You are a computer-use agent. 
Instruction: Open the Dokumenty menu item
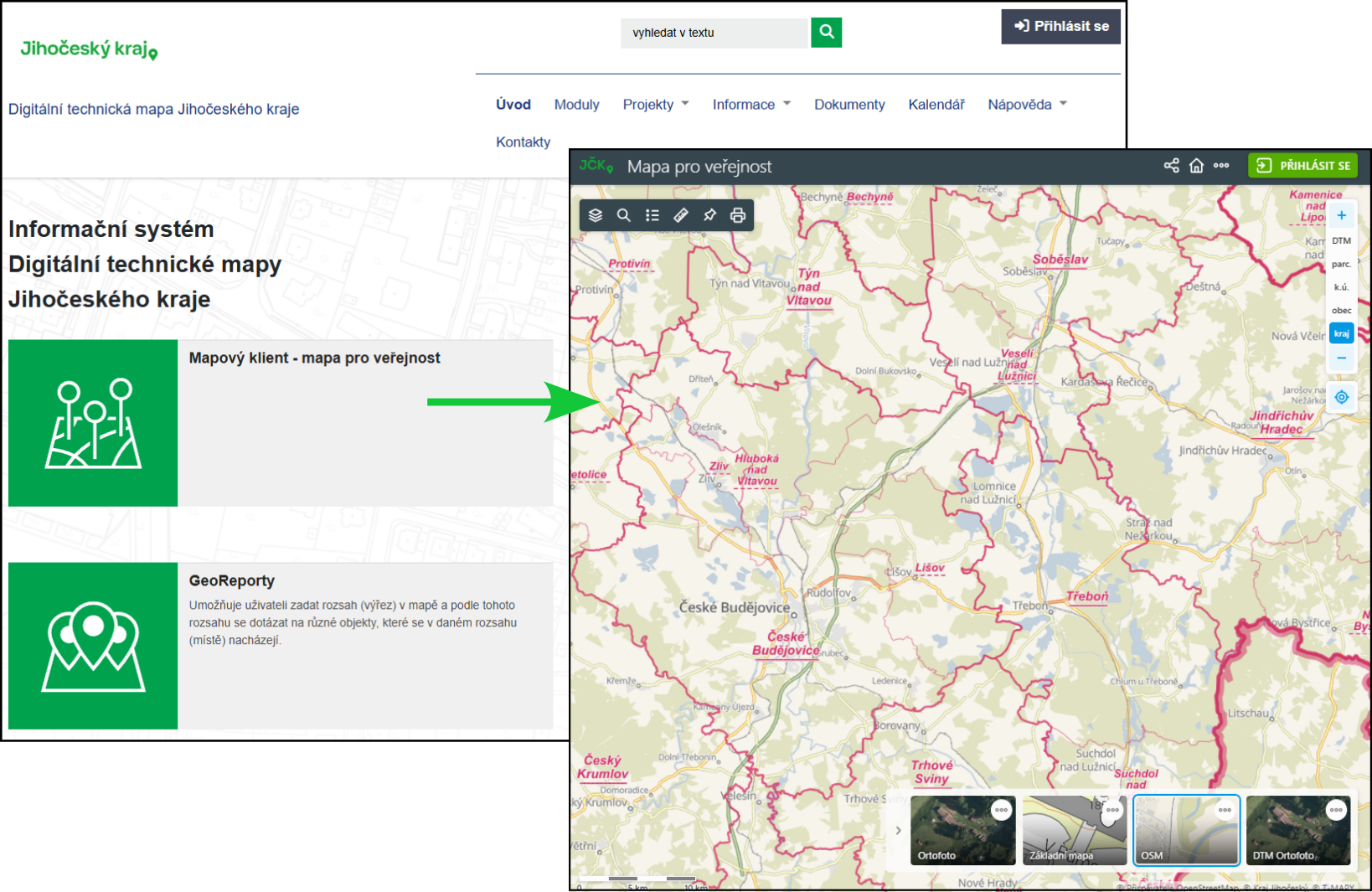coord(849,105)
